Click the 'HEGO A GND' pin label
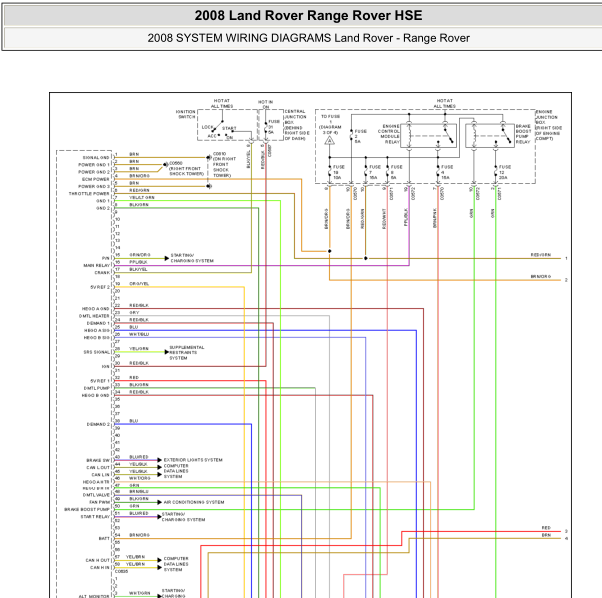Screen dimensions: 602x598 point(96,309)
